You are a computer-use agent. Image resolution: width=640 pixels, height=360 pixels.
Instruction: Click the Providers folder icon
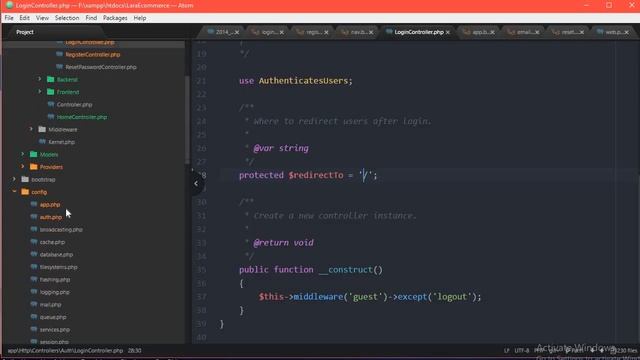point(33,167)
